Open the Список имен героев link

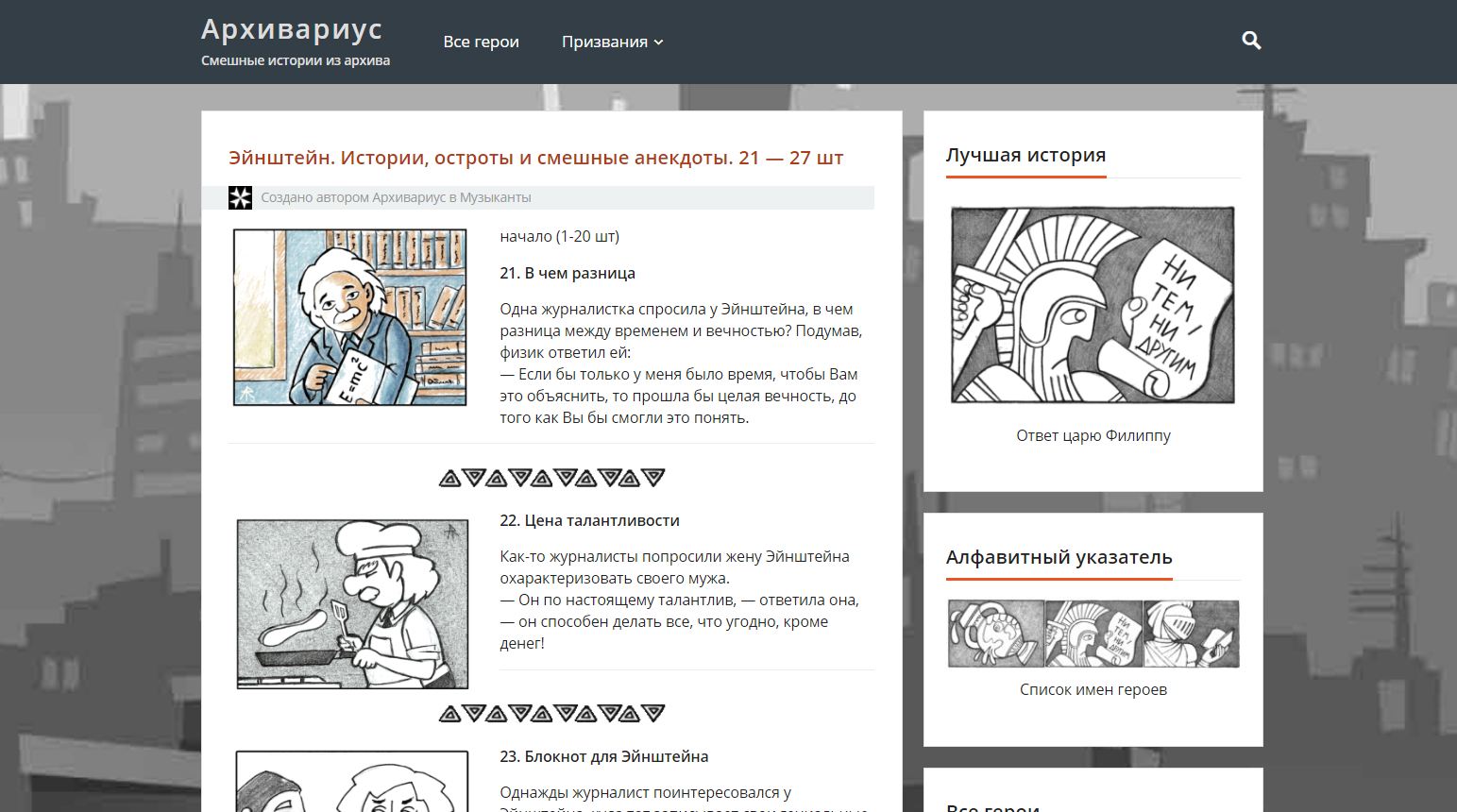[x=1093, y=689]
